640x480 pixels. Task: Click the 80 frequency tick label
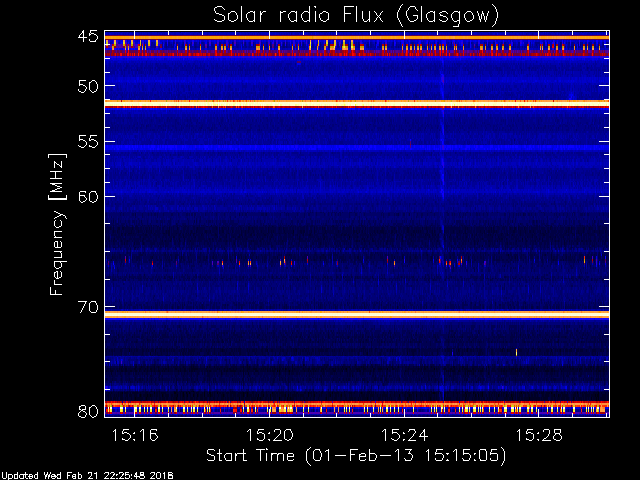(88, 411)
